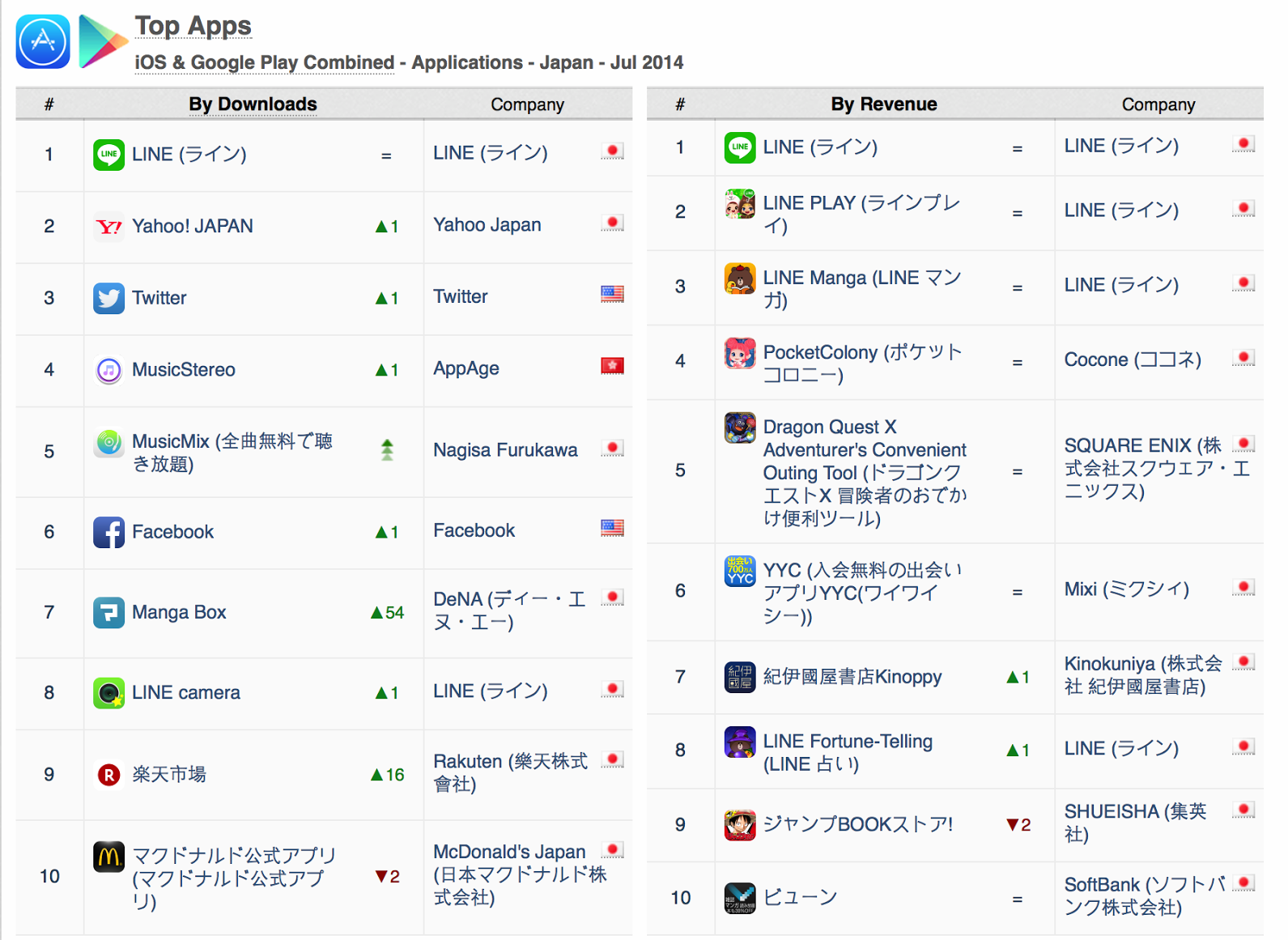Click the MusicMix new-entry arrow indicator
1288x940 pixels.
click(x=387, y=449)
